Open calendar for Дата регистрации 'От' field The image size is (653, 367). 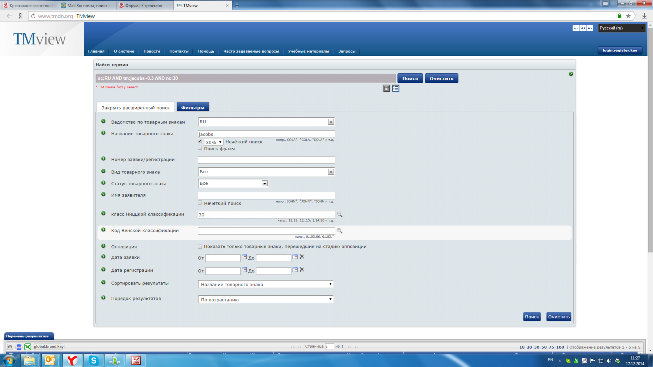coord(244,270)
